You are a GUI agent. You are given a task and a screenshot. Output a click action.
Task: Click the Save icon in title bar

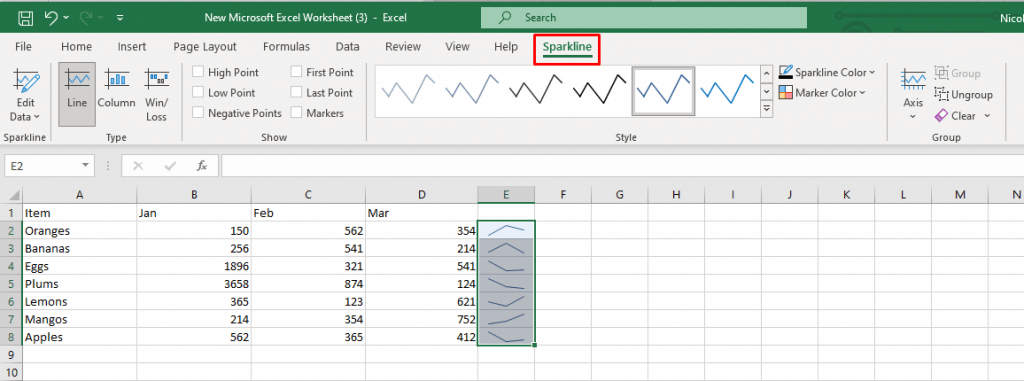25,18
